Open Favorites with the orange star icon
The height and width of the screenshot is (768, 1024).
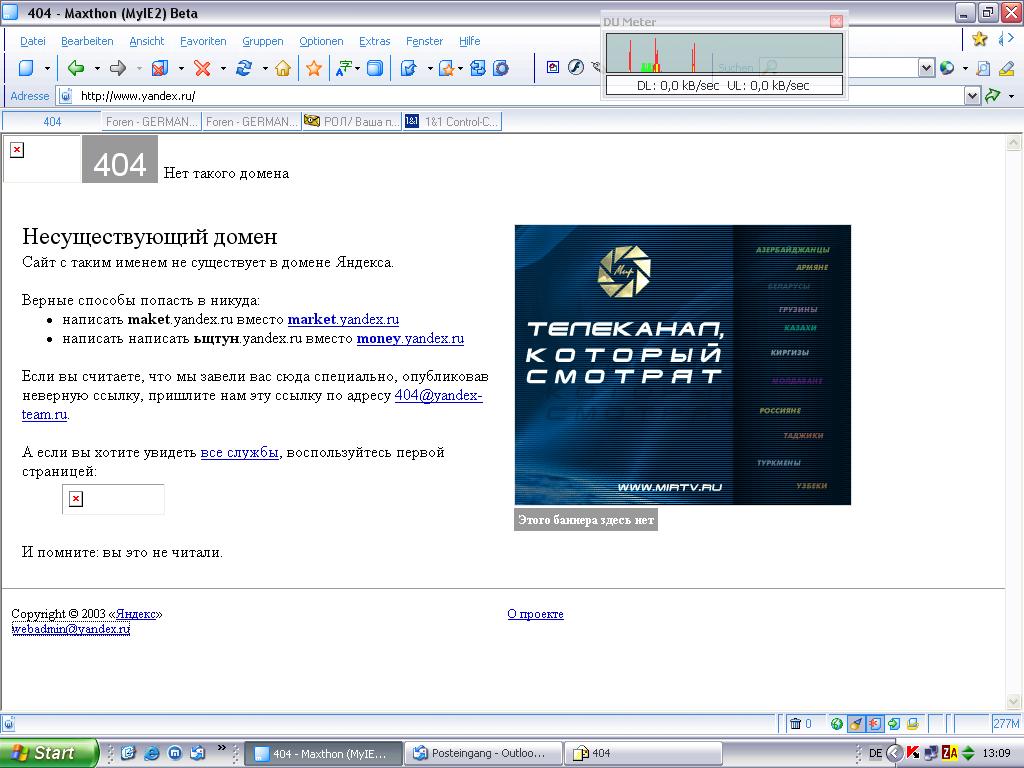pyautogui.click(x=314, y=68)
